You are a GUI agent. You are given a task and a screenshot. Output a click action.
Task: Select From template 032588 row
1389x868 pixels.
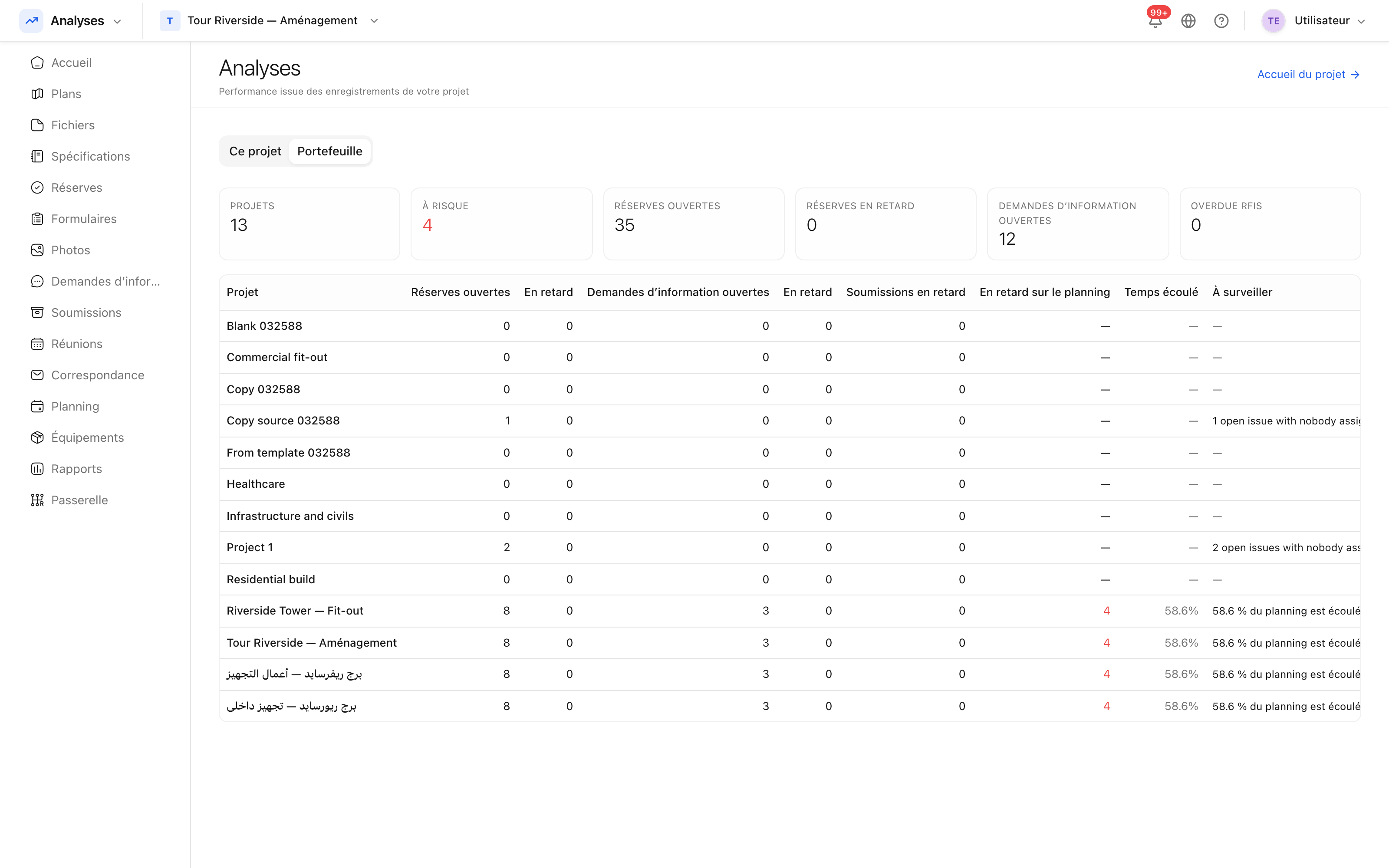(x=790, y=453)
